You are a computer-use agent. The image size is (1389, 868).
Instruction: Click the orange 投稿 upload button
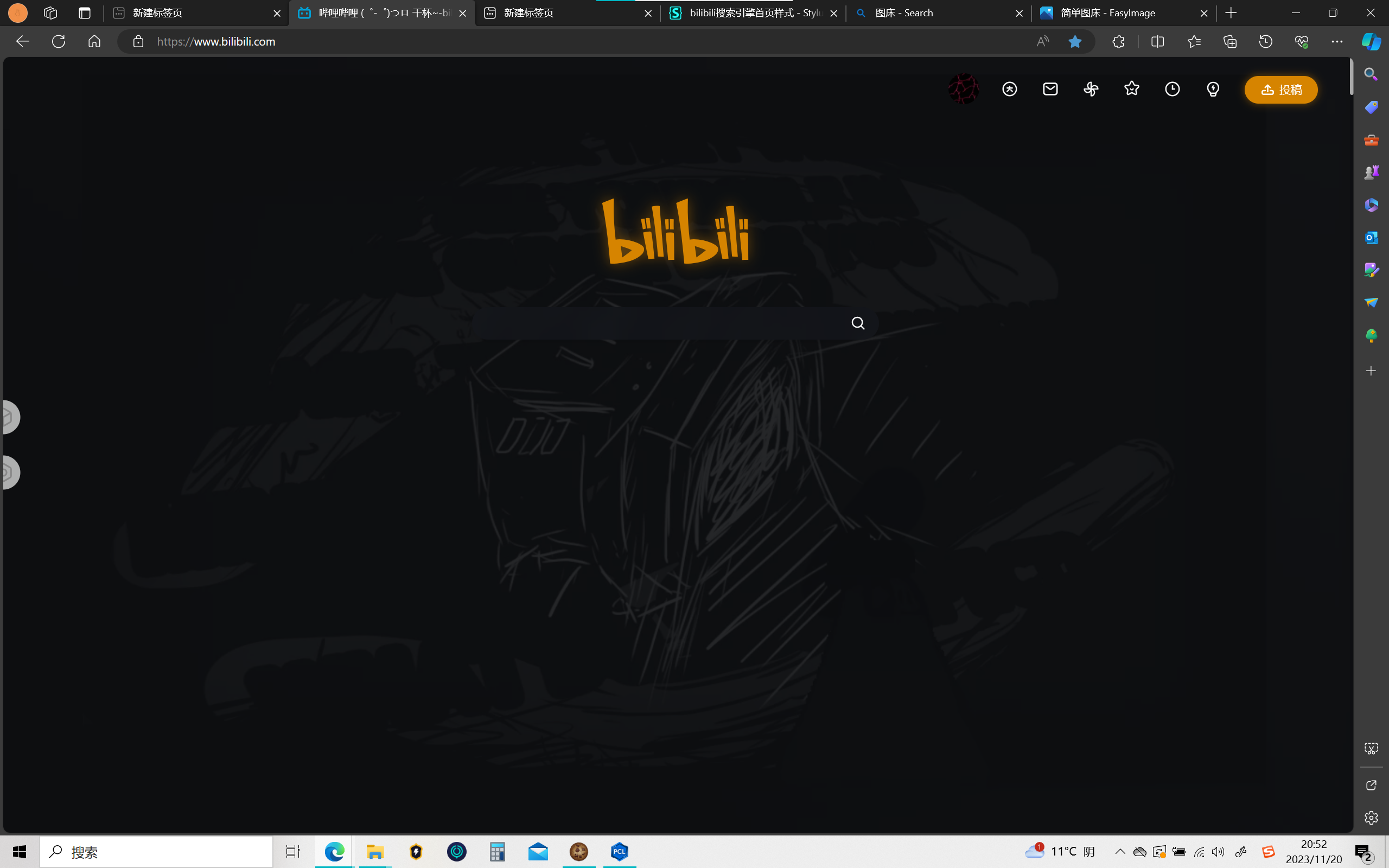[x=1280, y=90]
